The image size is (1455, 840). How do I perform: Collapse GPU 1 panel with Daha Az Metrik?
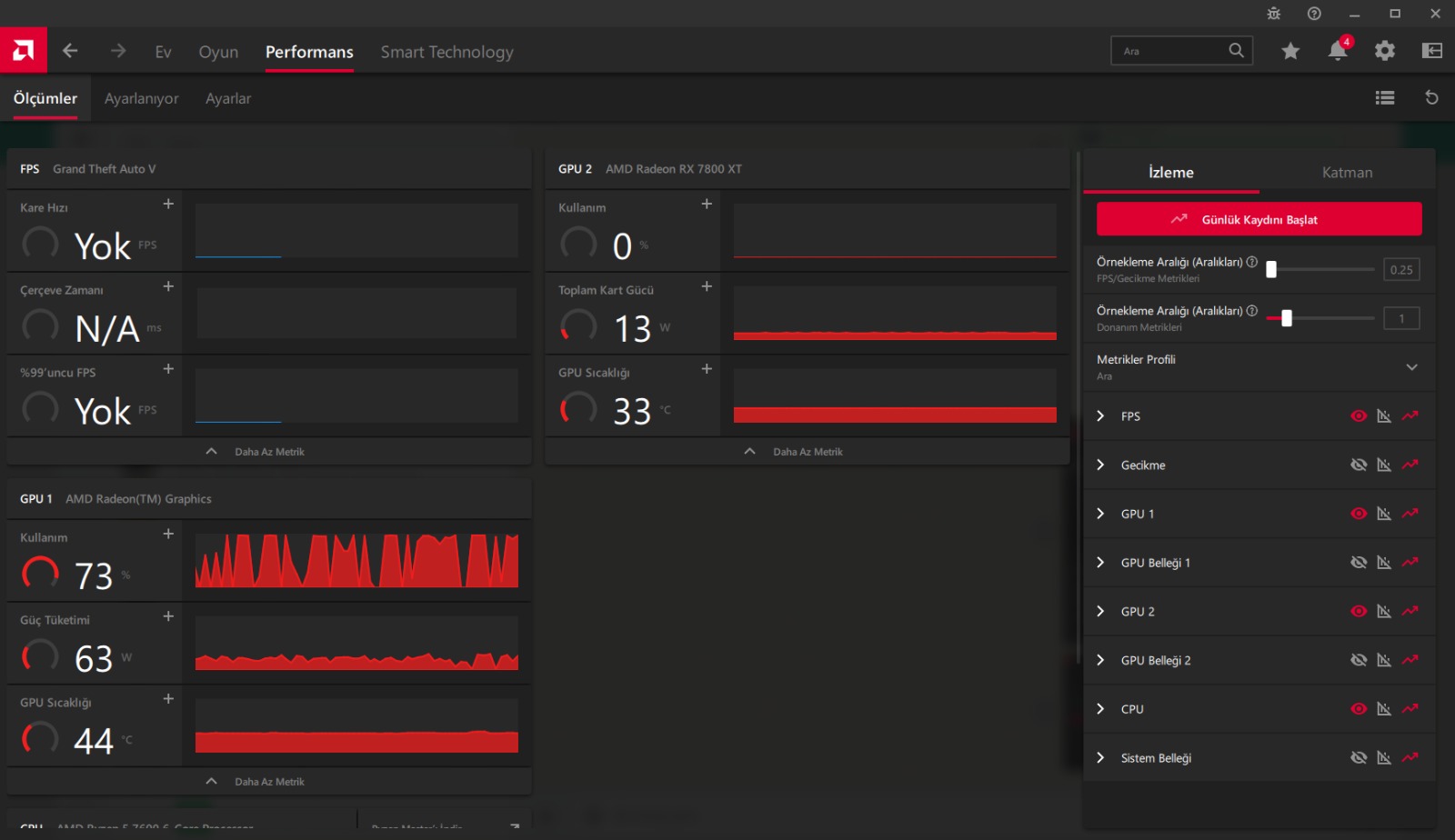[x=269, y=782]
